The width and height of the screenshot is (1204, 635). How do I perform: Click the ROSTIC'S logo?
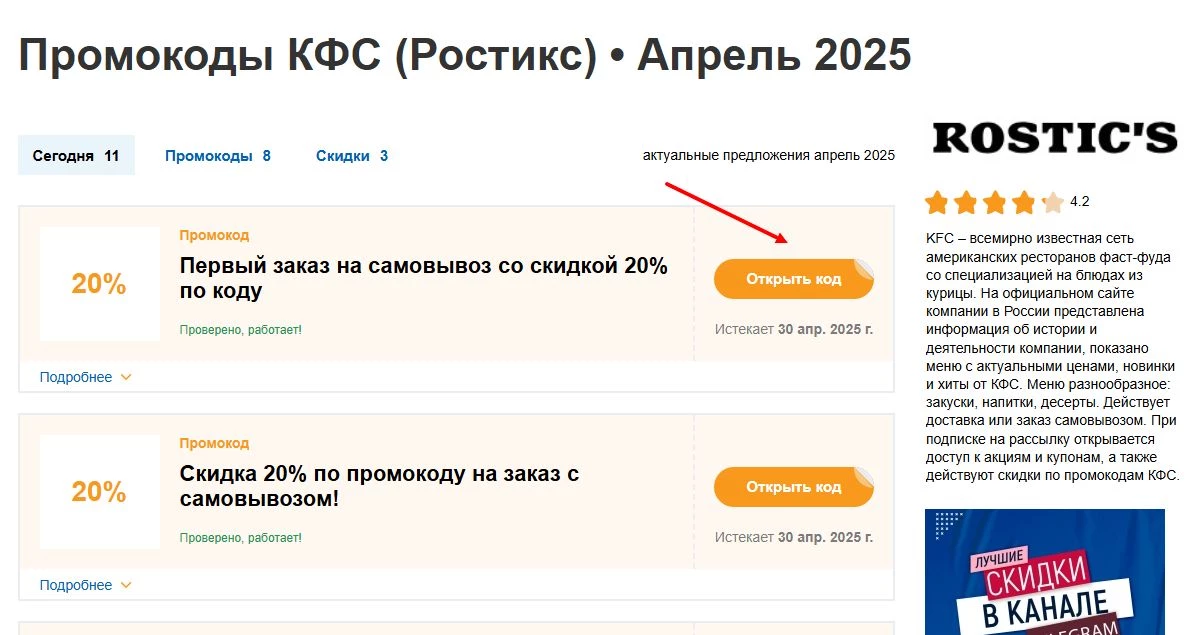[x=1053, y=136]
